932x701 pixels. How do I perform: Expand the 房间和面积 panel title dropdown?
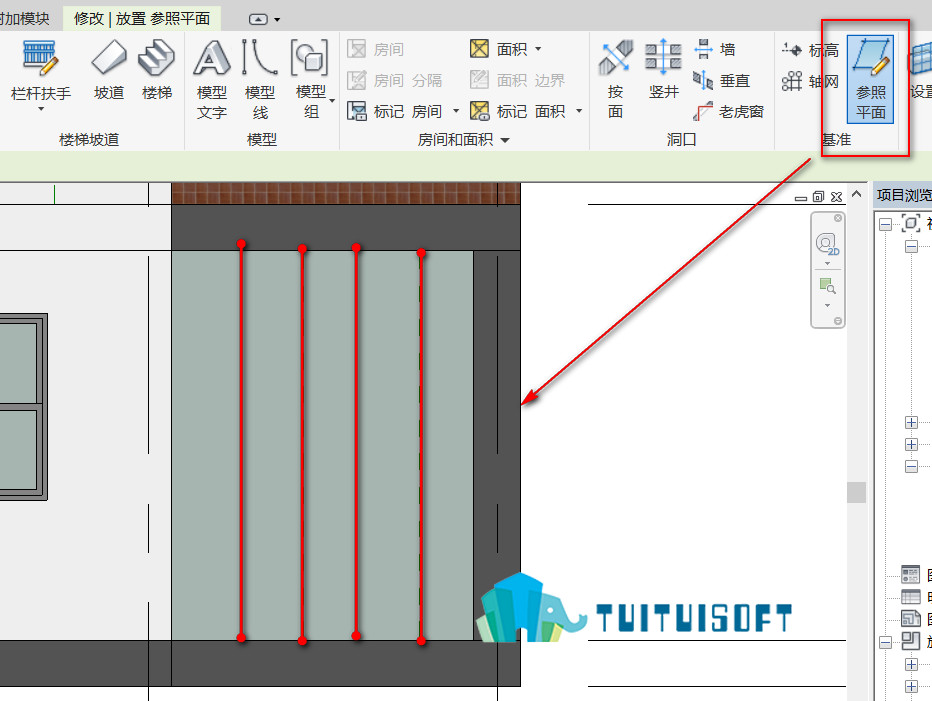505,140
